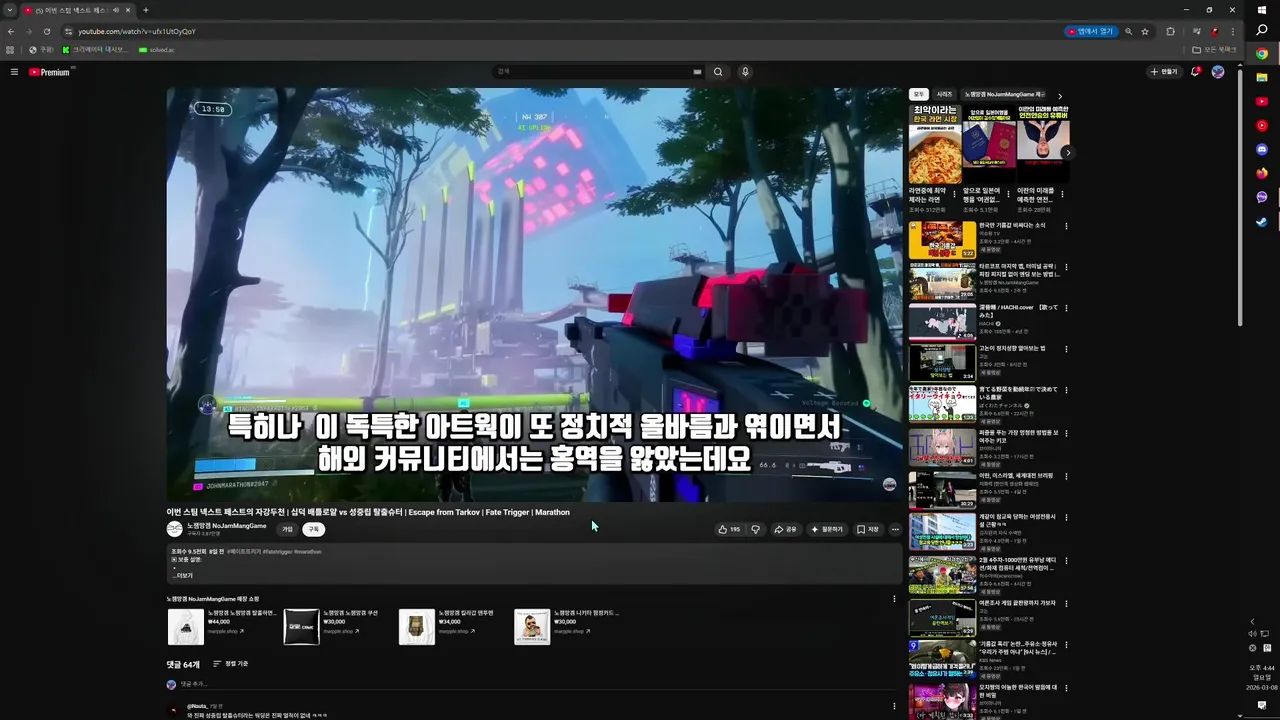Open the solved.ac bookmark

tap(157, 49)
